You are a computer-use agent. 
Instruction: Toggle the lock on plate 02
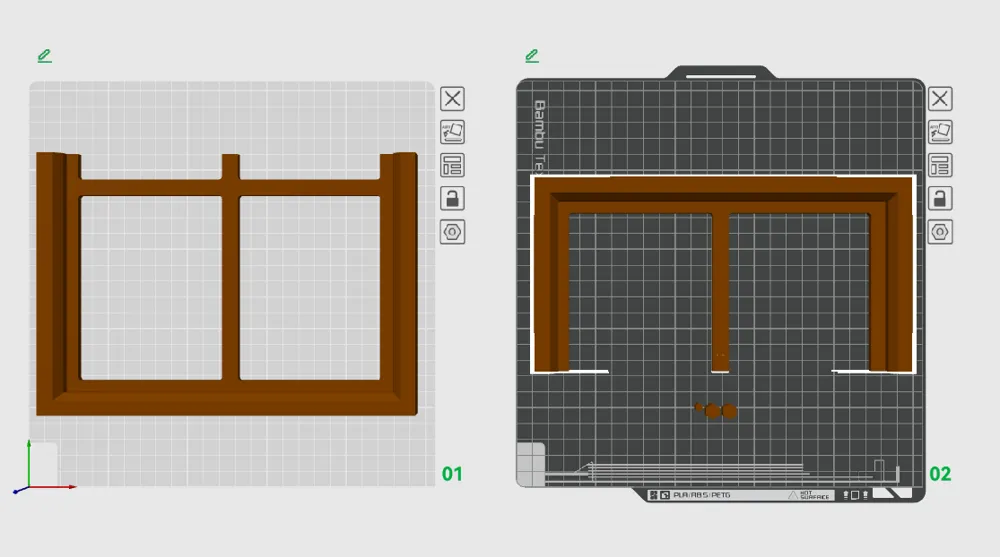click(939, 198)
